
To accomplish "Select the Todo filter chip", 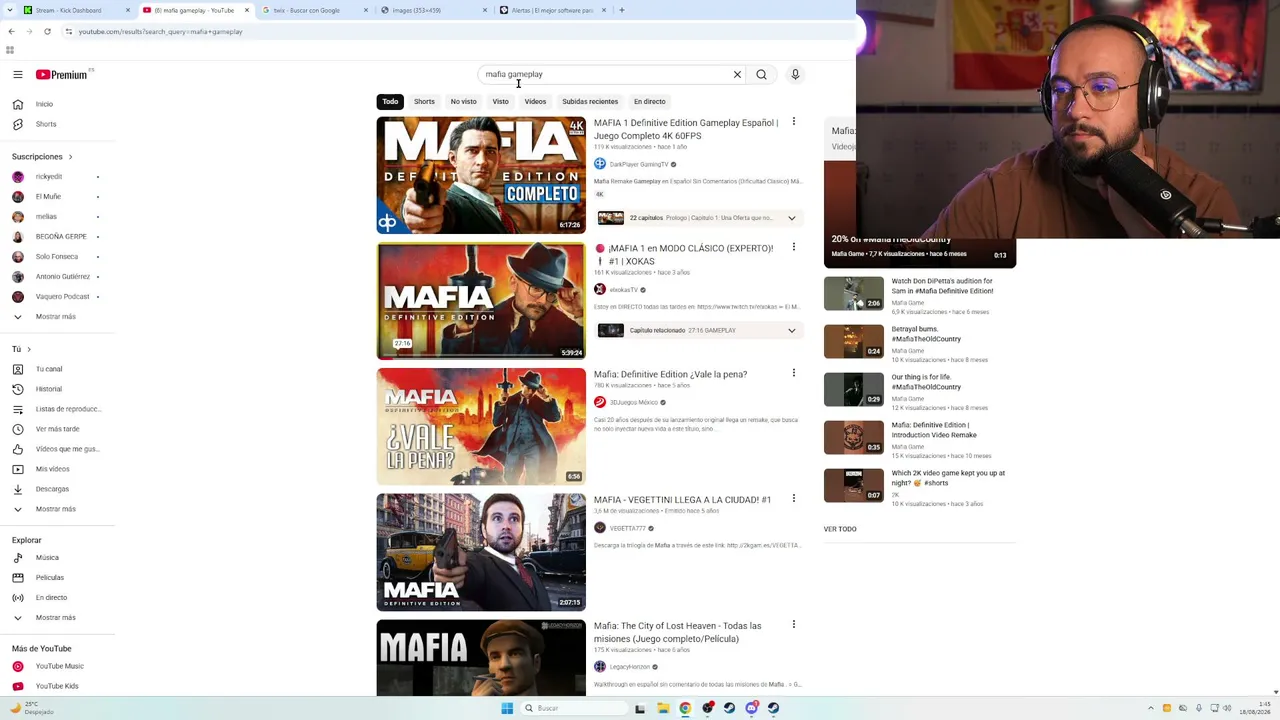I will coord(390,102).
